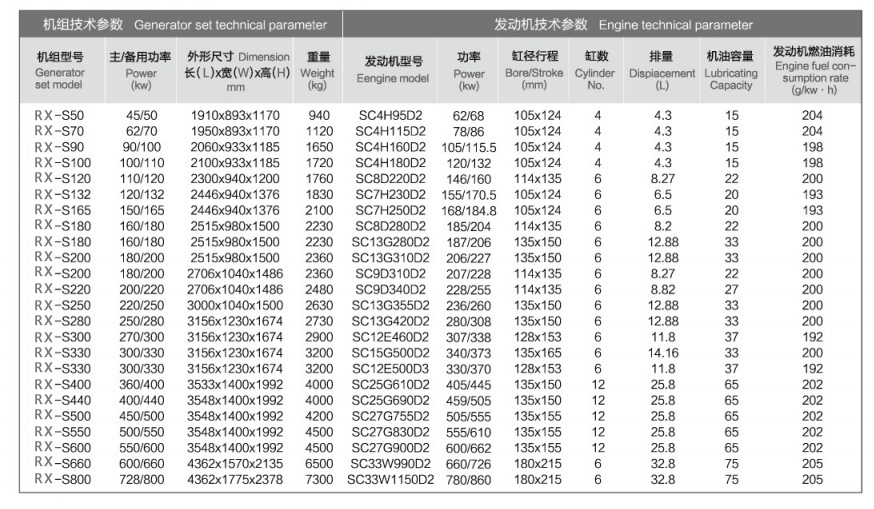Click the RX-S100 model cell
This screenshot has height=509, width=874.
point(62,163)
